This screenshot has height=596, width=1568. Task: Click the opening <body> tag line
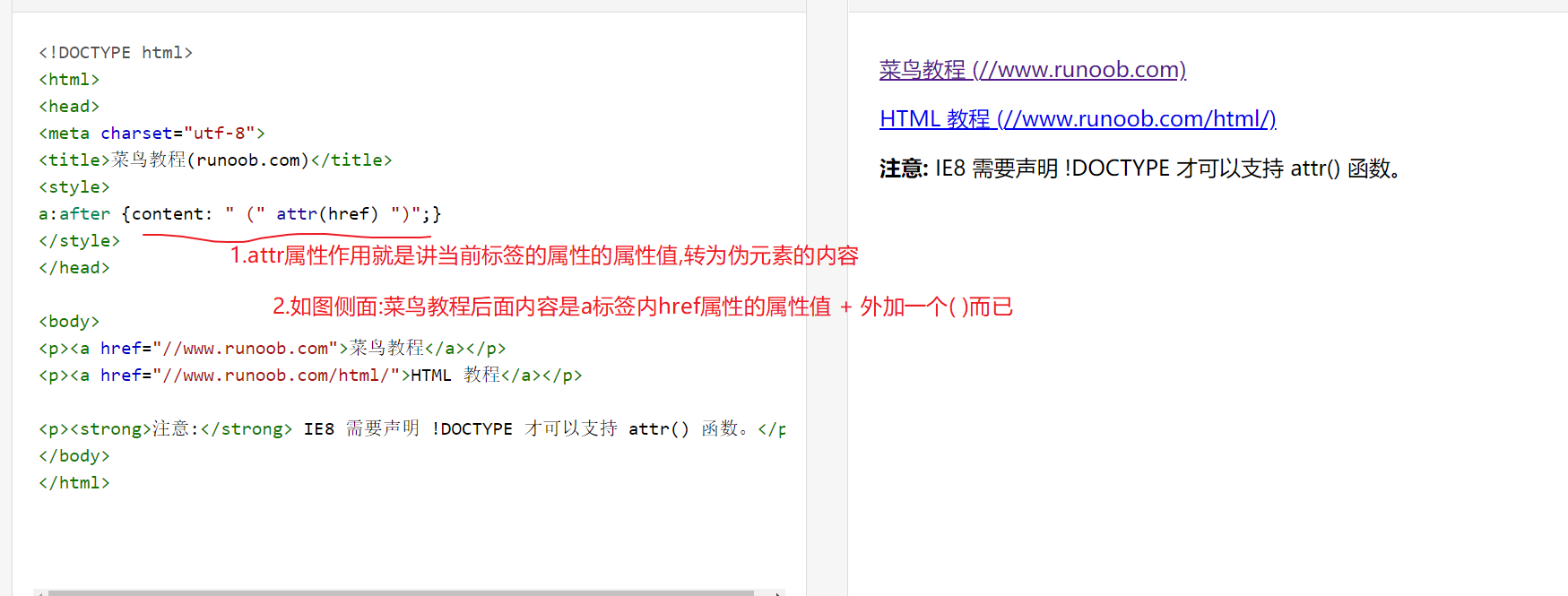(x=69, y=322)
